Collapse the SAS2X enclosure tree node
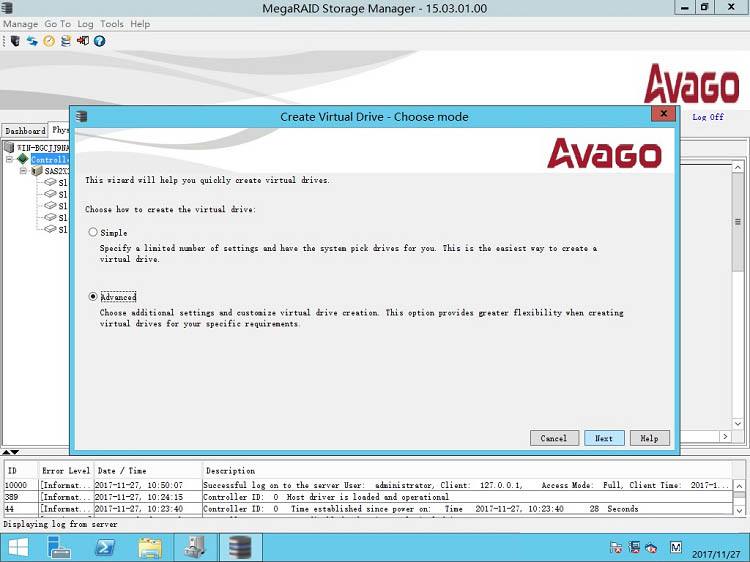The width and height of the screenshot is (750, 562). point(23,171)
